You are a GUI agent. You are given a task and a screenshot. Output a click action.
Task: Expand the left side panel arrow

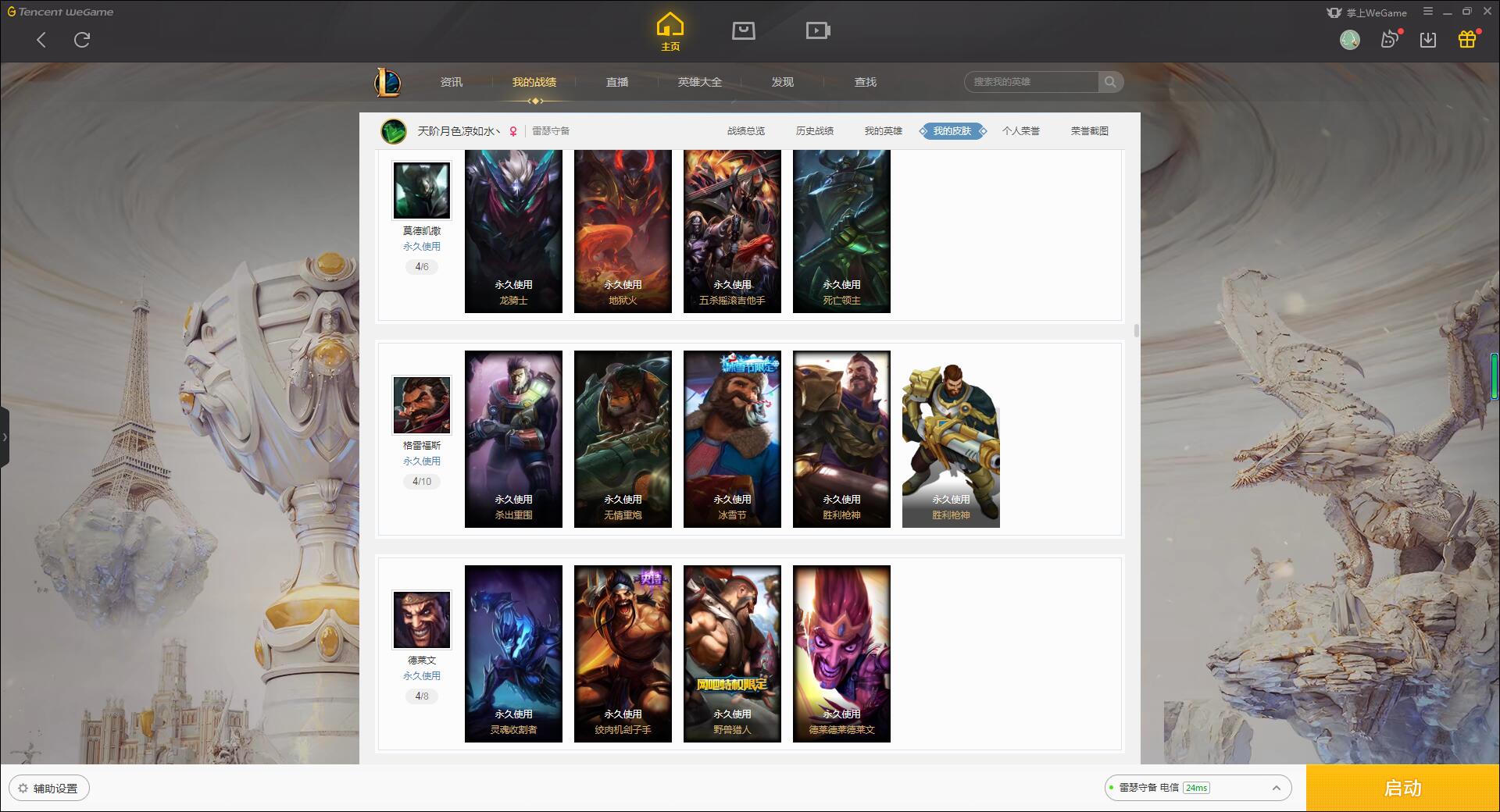[x=5, y=437]
